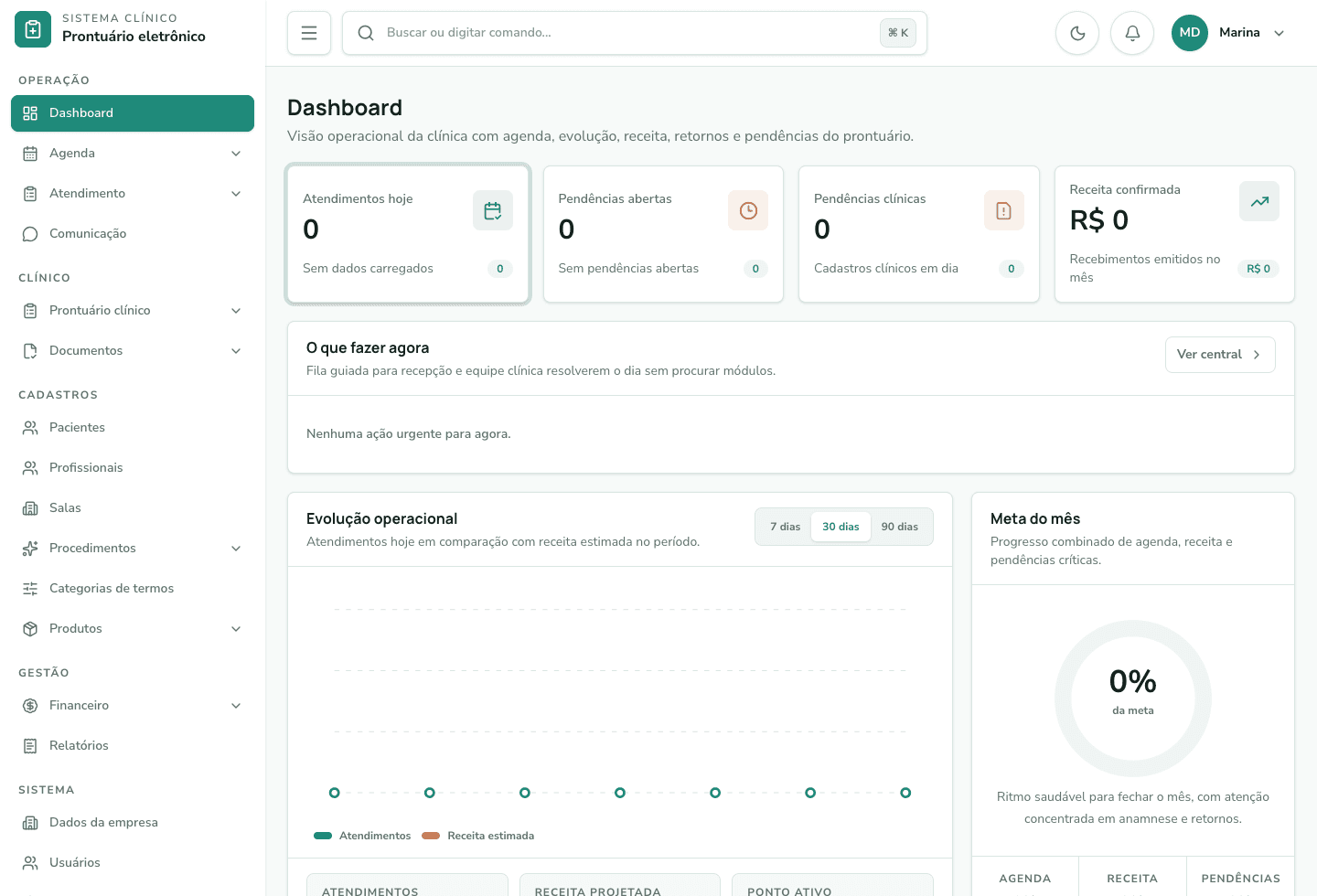Image resolution: width=1317 pixels, height=896 pixels.
Task: Expand the Atendimento submenu chevron
Action: tap(236, 194)
